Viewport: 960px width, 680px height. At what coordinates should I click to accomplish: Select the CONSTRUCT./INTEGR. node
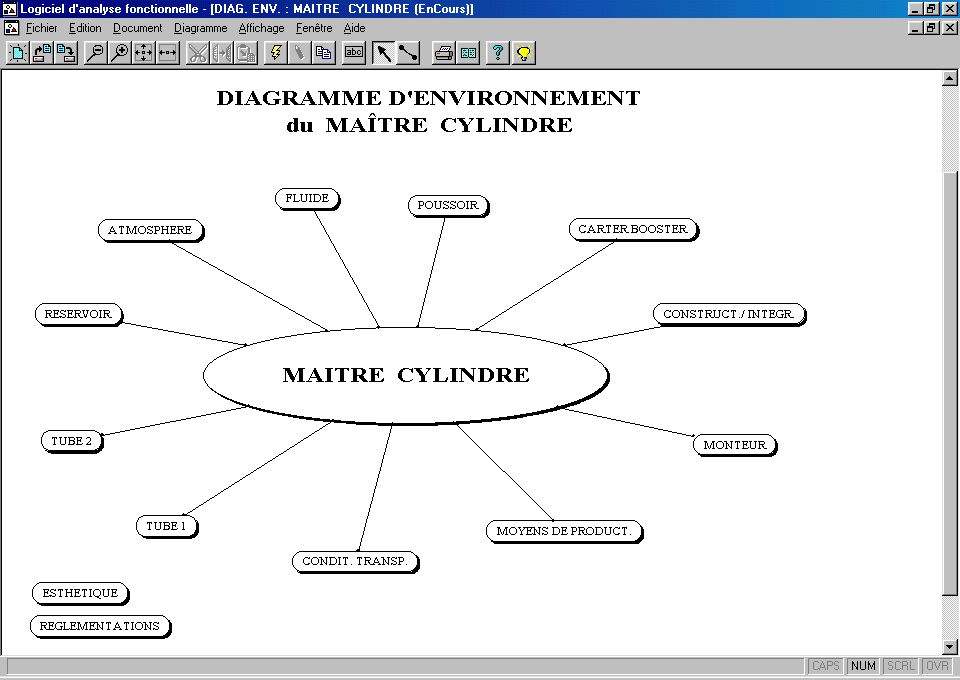click(x=729, y=314)
